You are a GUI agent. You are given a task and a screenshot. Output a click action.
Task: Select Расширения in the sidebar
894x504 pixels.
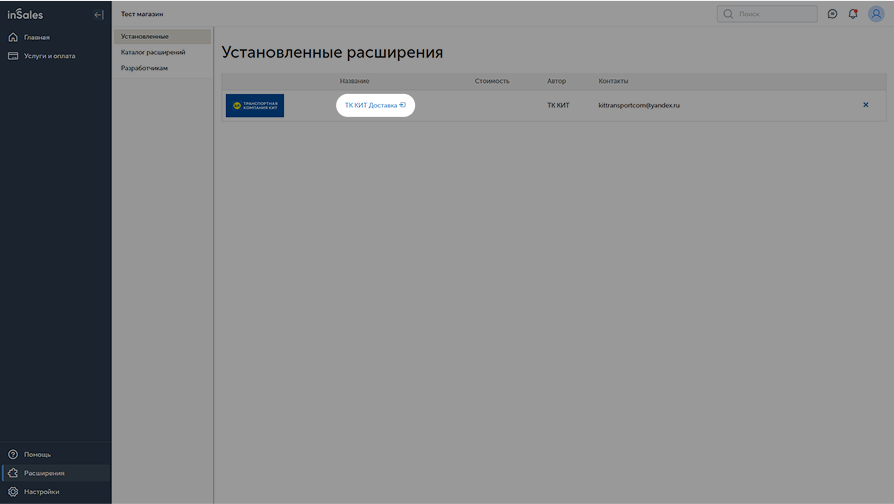click(x=44, y=473)
